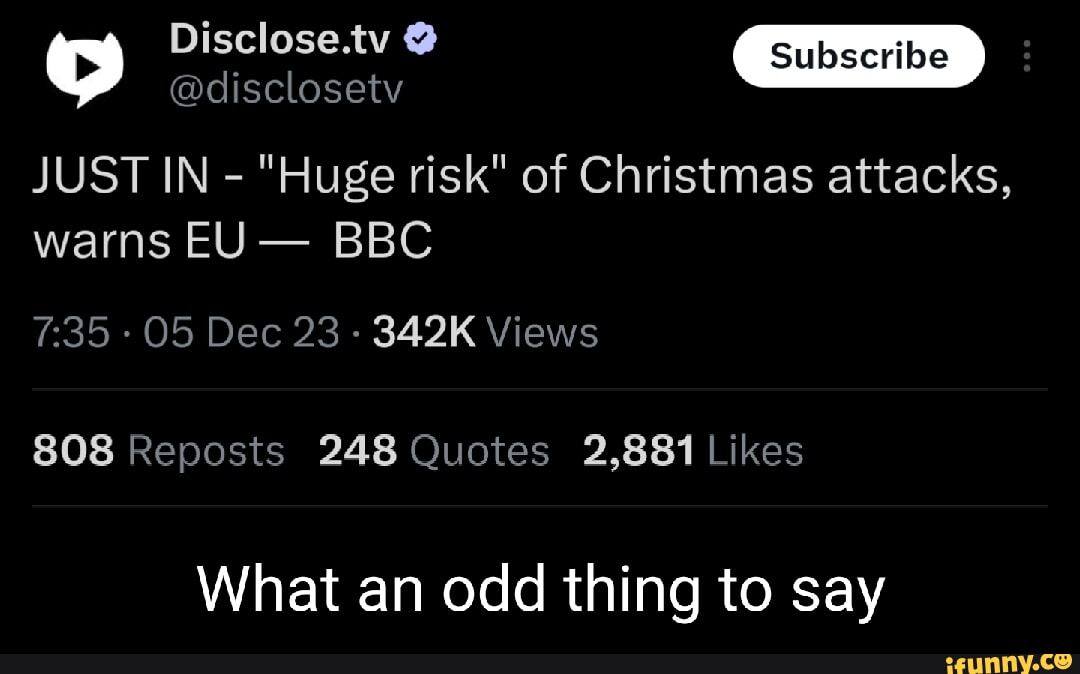Open the three-dot more options menu
Viewport: 1080px width, 674px height.
click(1028, 57)
